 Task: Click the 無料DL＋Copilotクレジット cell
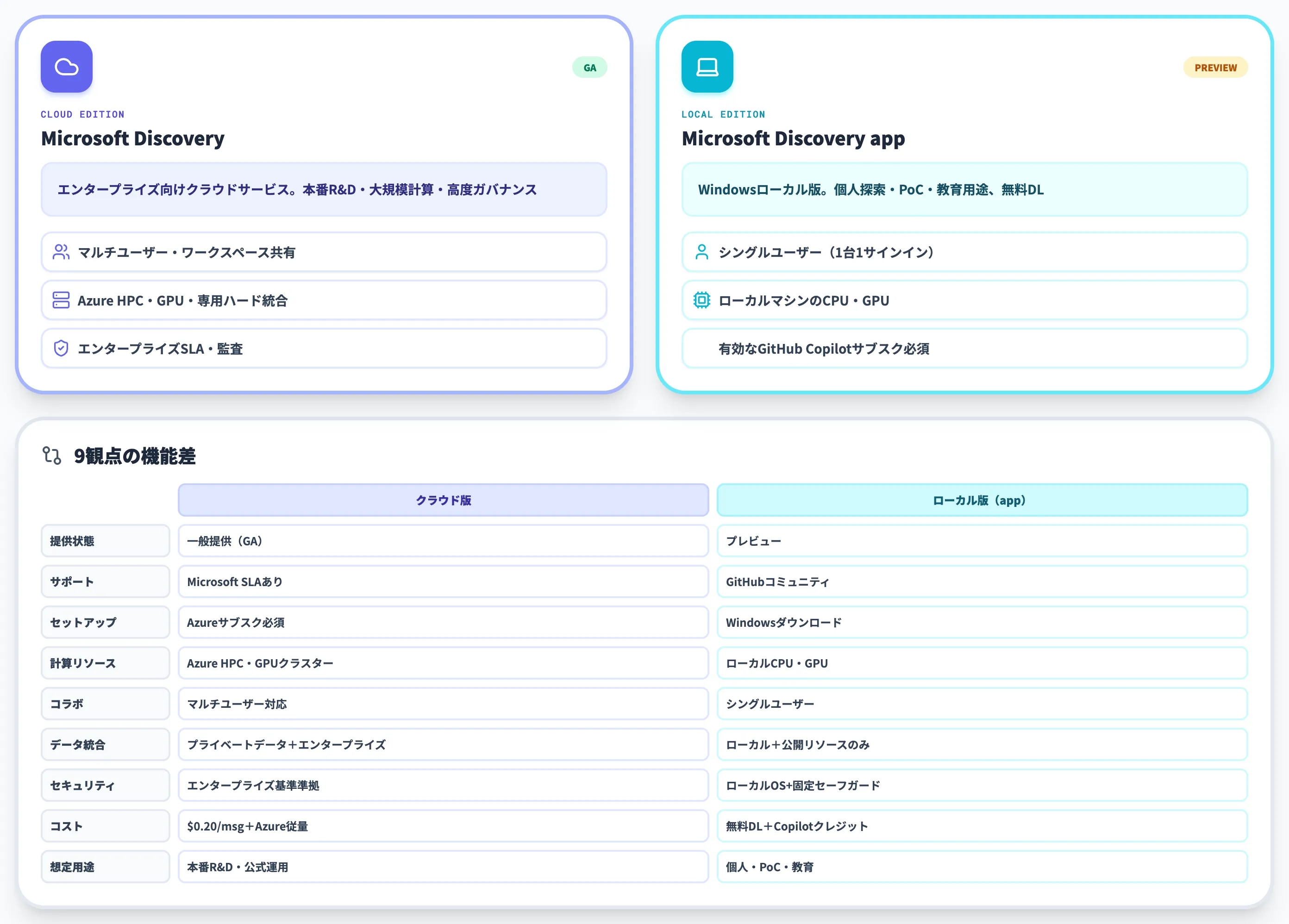tap(982, 826)
